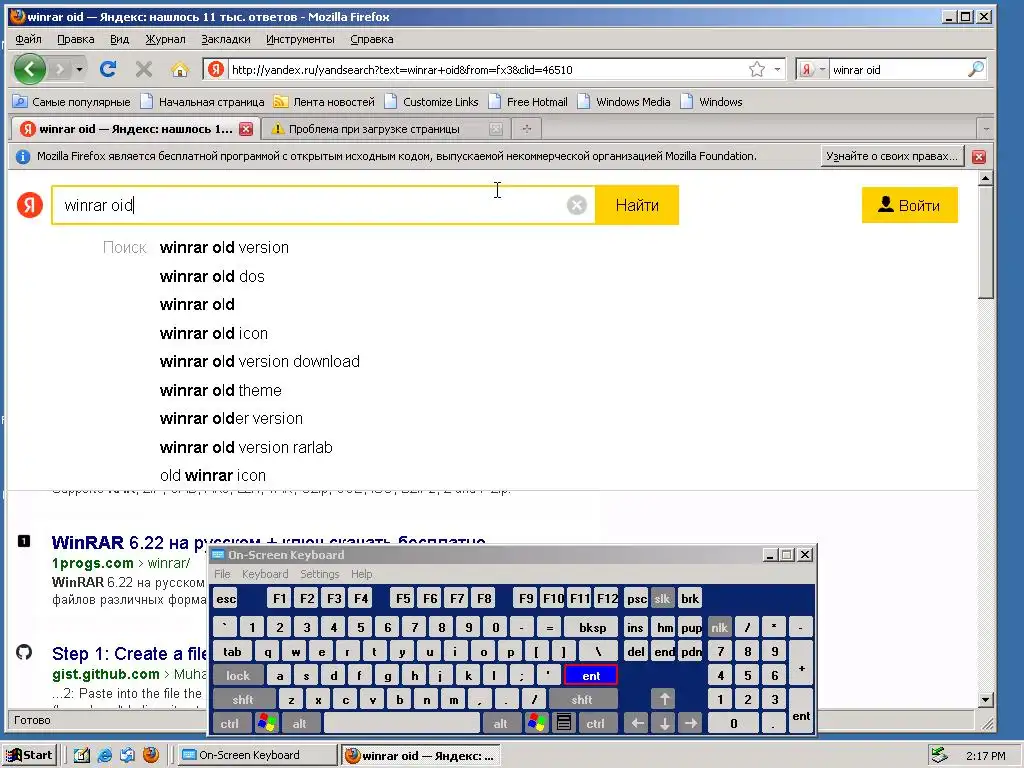Reload the page with the refresh icon
The height and width of the screenshot is (768, 1024).
(x=108, y=69)
